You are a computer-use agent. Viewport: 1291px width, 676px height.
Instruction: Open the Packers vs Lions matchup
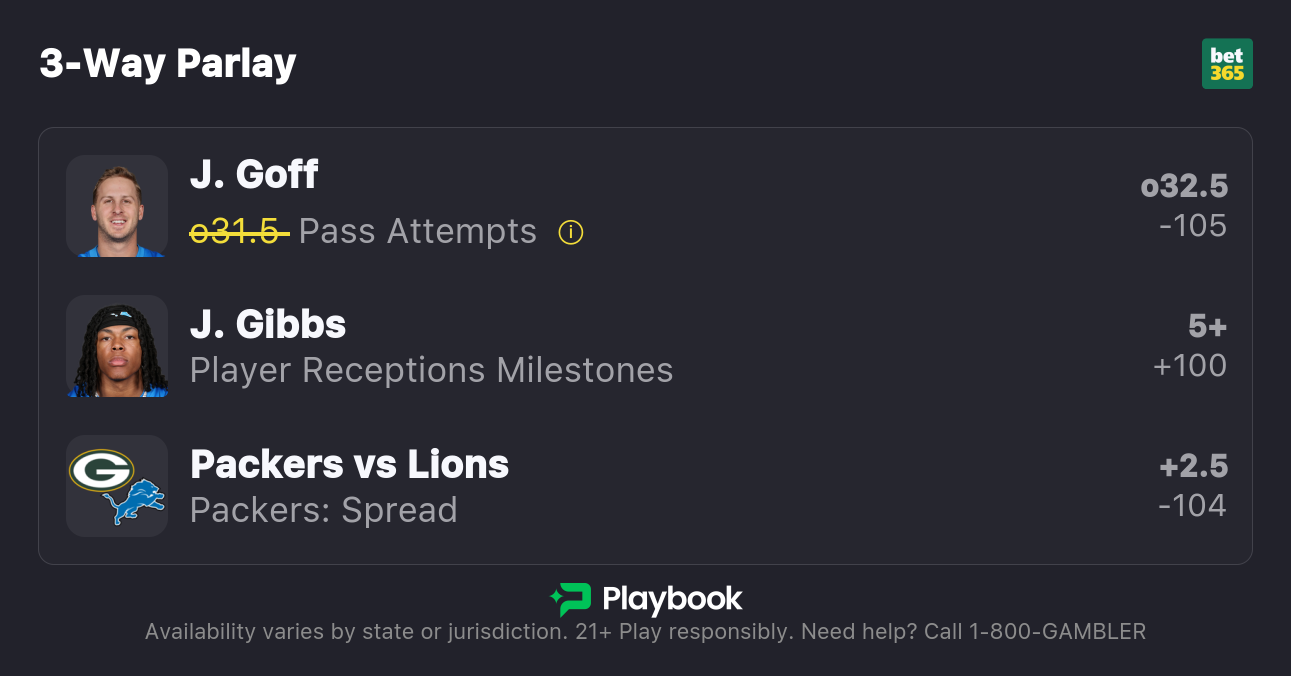(349, 464)
